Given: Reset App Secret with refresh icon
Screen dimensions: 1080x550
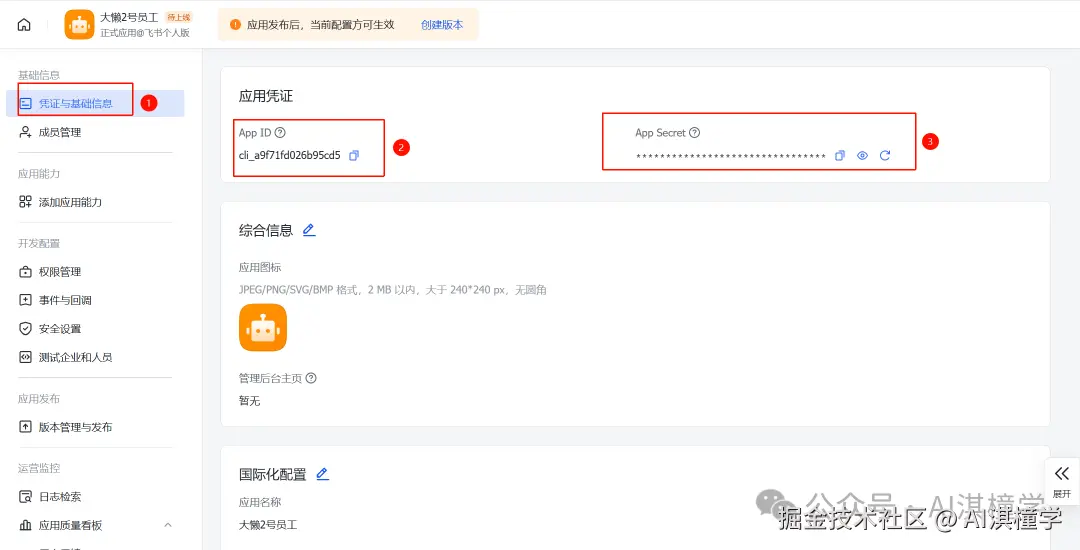Looking at the screenshot, I should coord(885,156).
